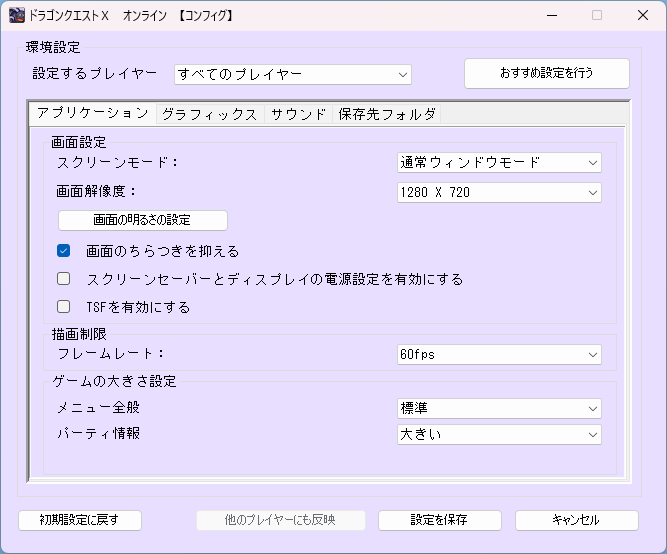This screenshot has width=667, height=554.
Task: Click the おすすめ設定を行う button
Action: click(x=547, y=73)
